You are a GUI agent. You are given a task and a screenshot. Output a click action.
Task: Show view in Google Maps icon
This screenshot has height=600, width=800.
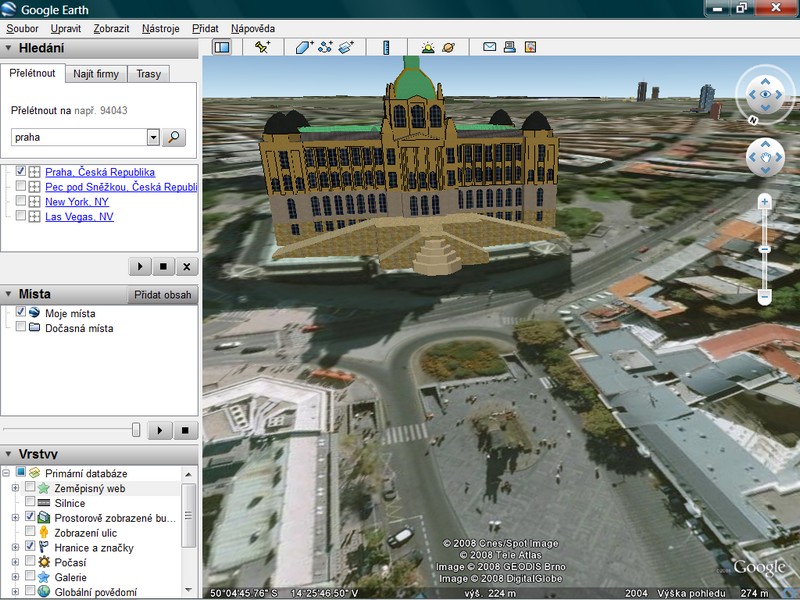[x=531, y=47]
